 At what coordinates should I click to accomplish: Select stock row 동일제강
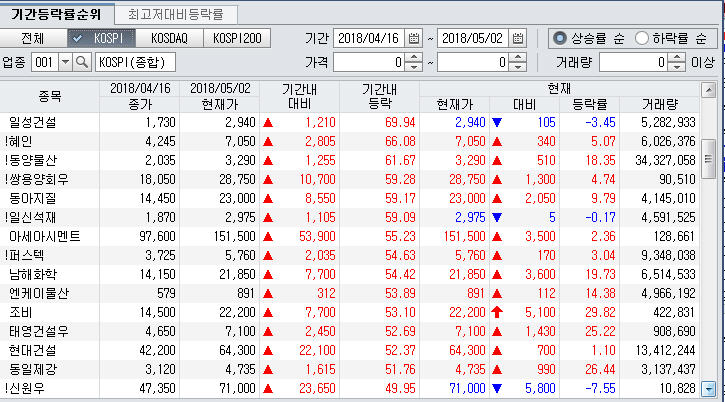pyautogui.click(x=350, y=369)
